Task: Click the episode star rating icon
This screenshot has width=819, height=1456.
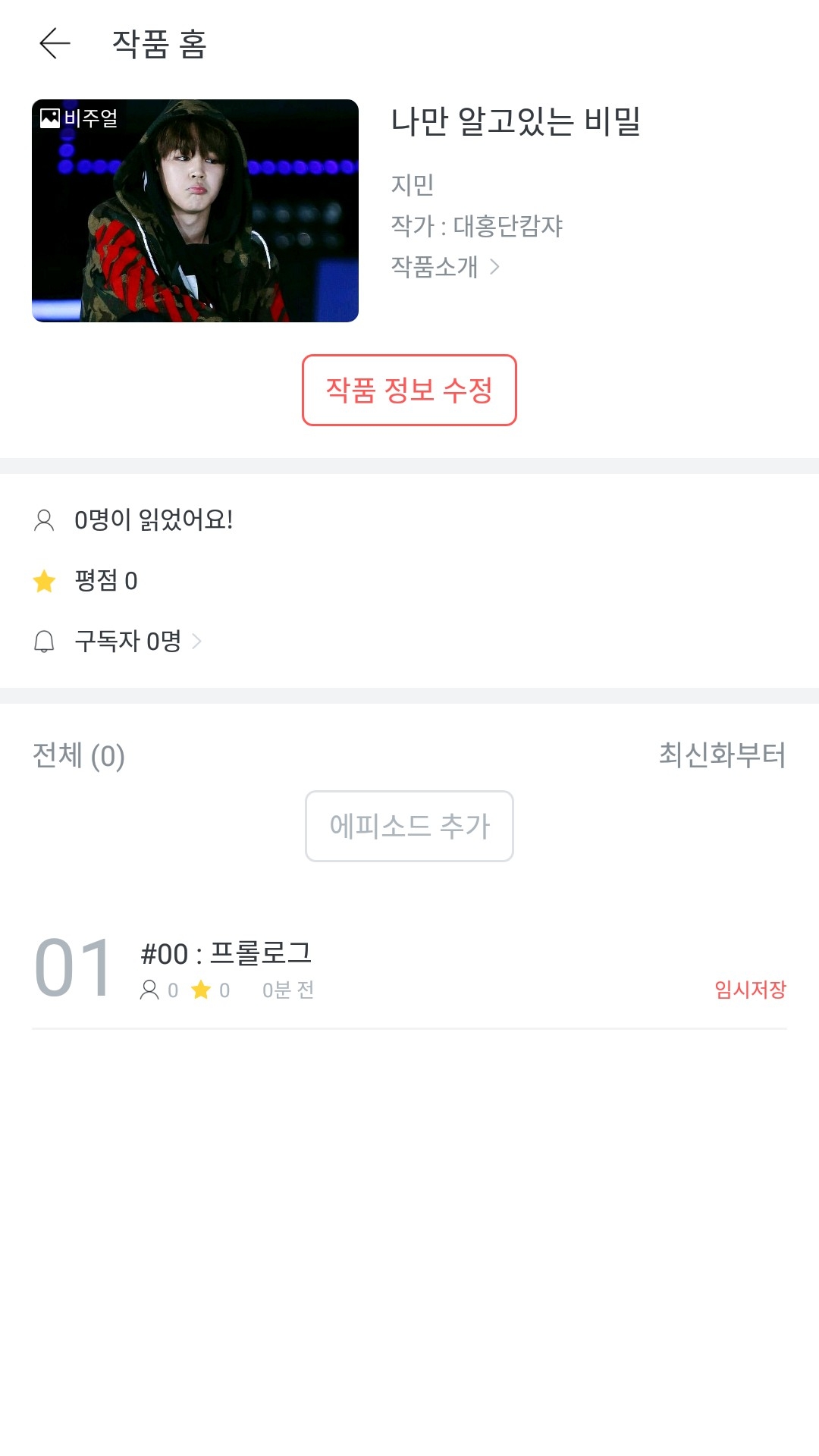Action: [201, 990]
